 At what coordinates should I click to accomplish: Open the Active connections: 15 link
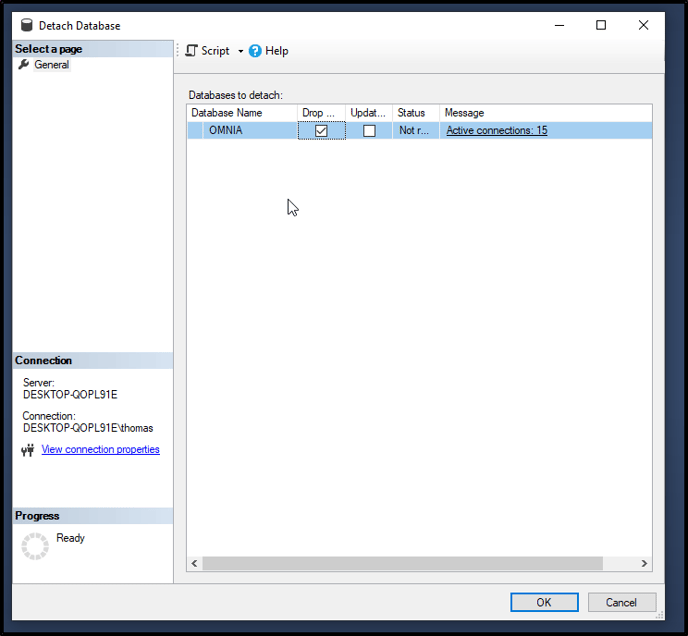pyautogui.click(x=497, y=130)
